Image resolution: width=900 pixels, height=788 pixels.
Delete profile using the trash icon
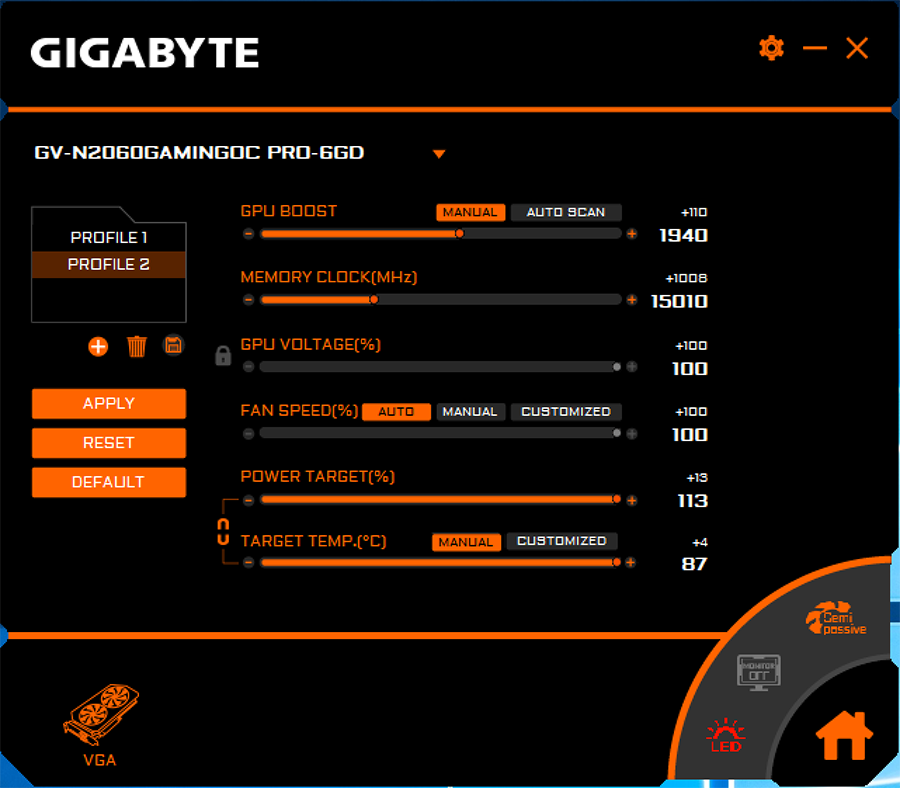coord(137,346)
